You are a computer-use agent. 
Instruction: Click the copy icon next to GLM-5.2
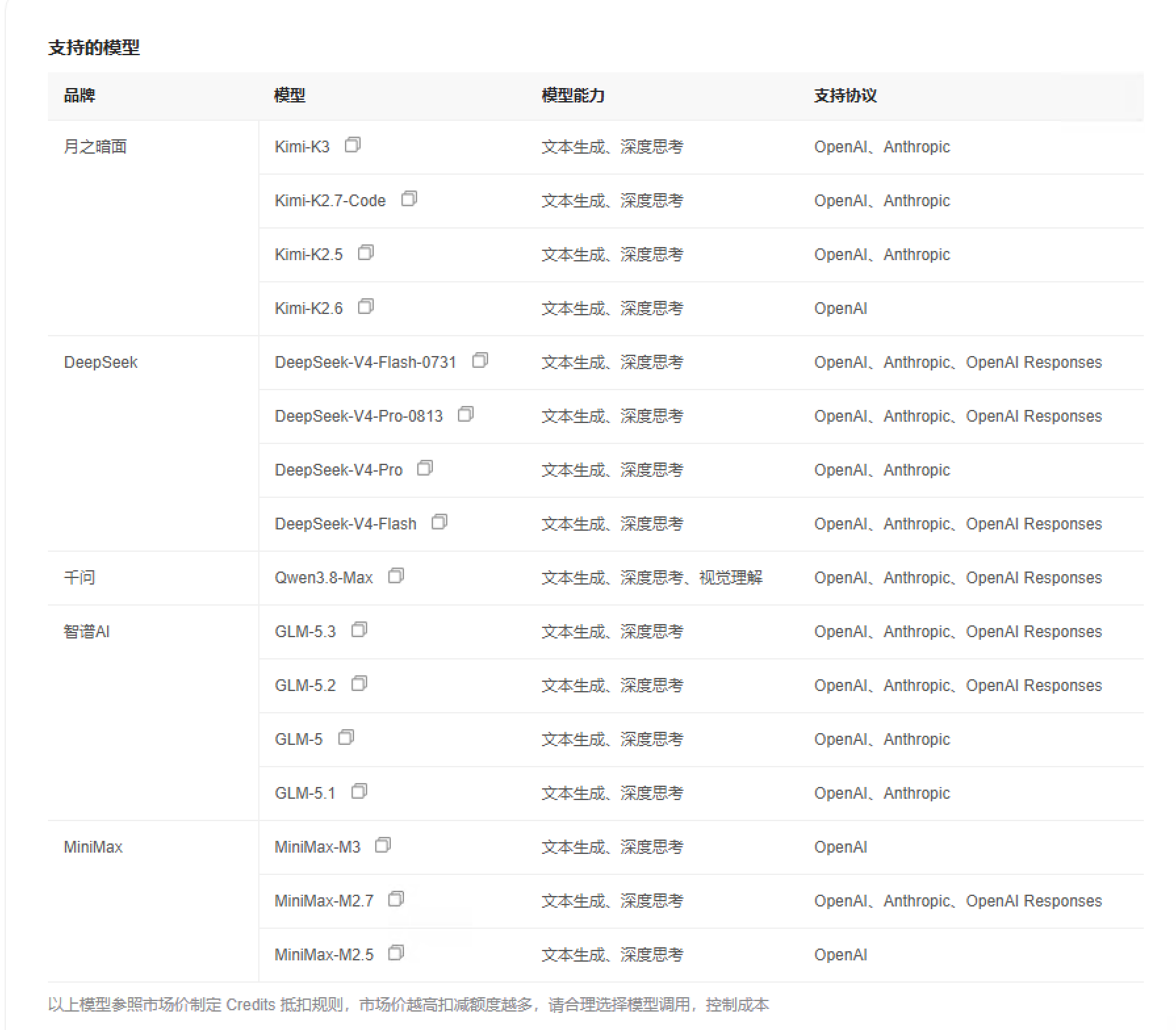coord(359,684)
